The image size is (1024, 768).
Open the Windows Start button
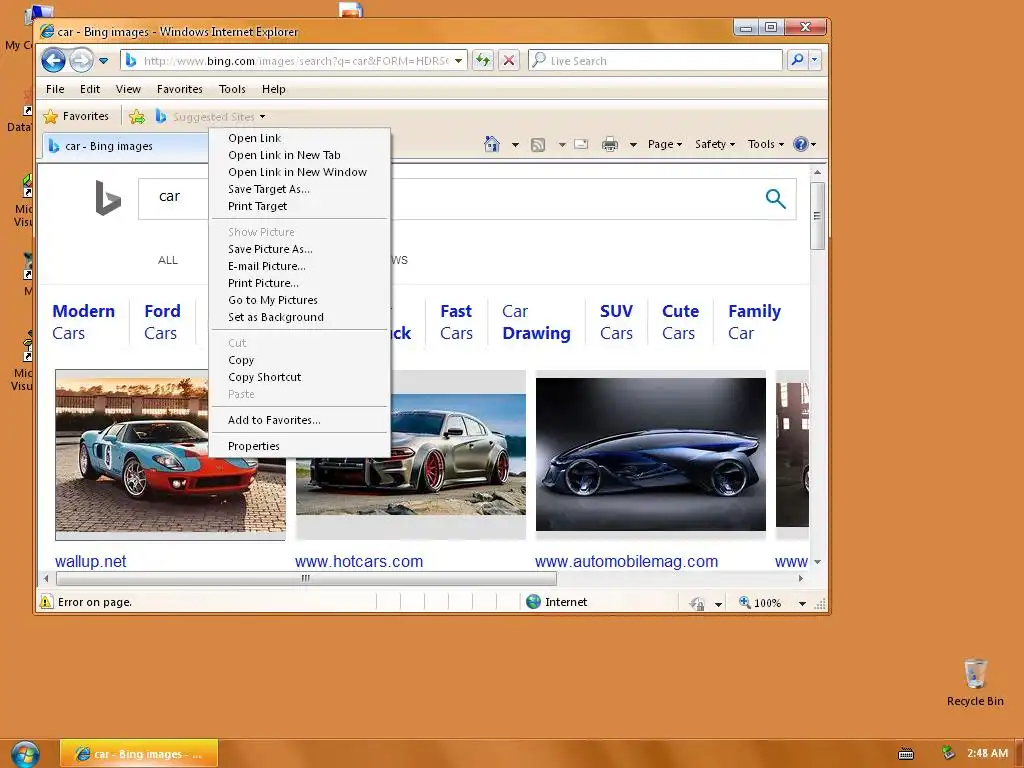(x=25, y=754)
